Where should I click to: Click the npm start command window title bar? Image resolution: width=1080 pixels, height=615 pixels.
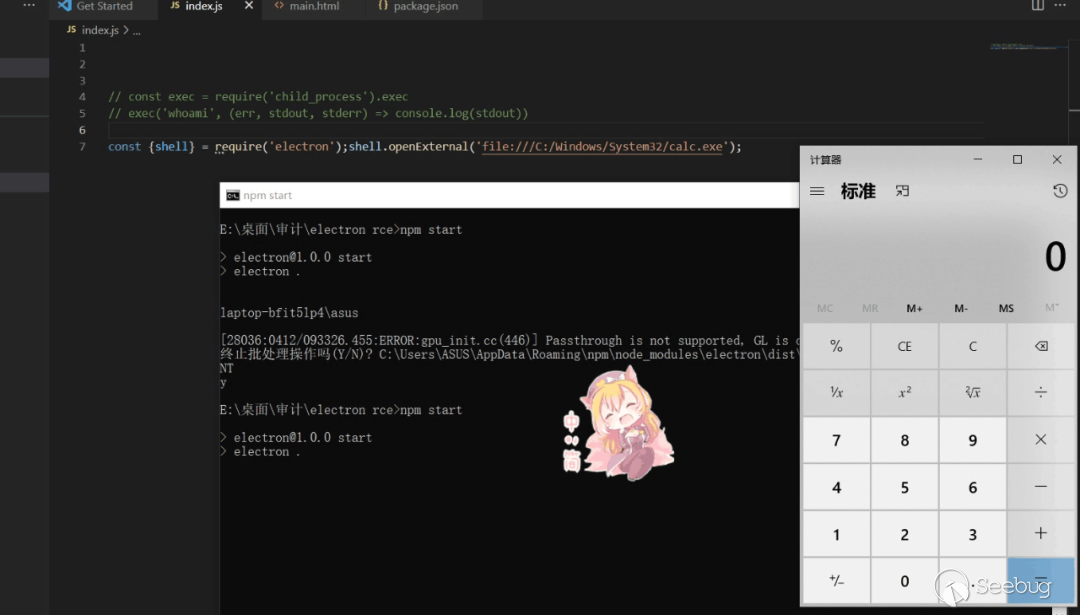tap(500, 195)
